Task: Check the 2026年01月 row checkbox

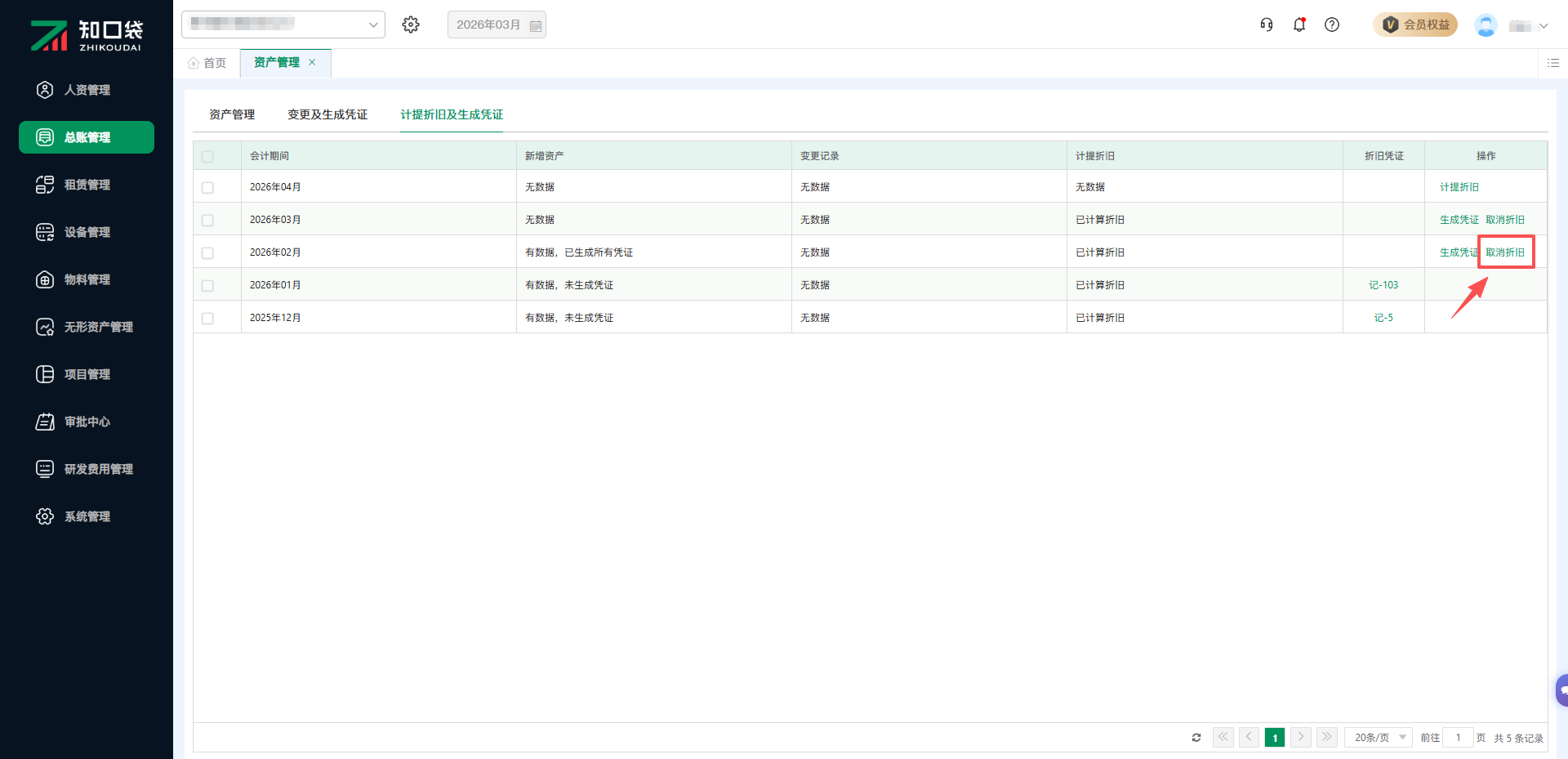Action: coord(207,286)
